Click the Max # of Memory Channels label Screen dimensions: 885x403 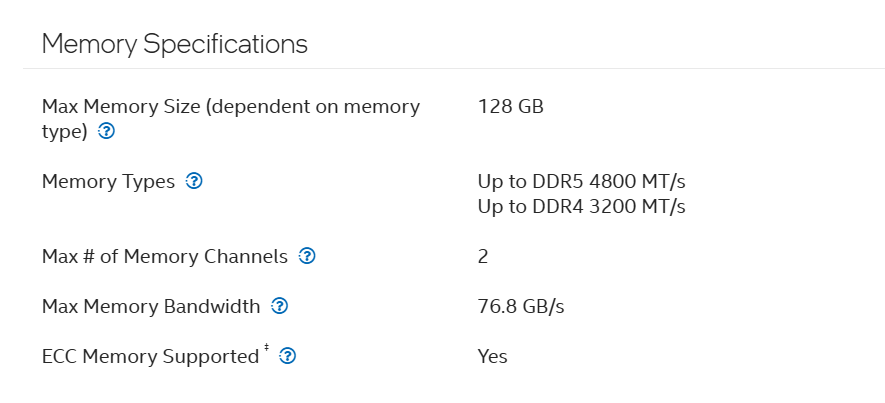(164, 256)
